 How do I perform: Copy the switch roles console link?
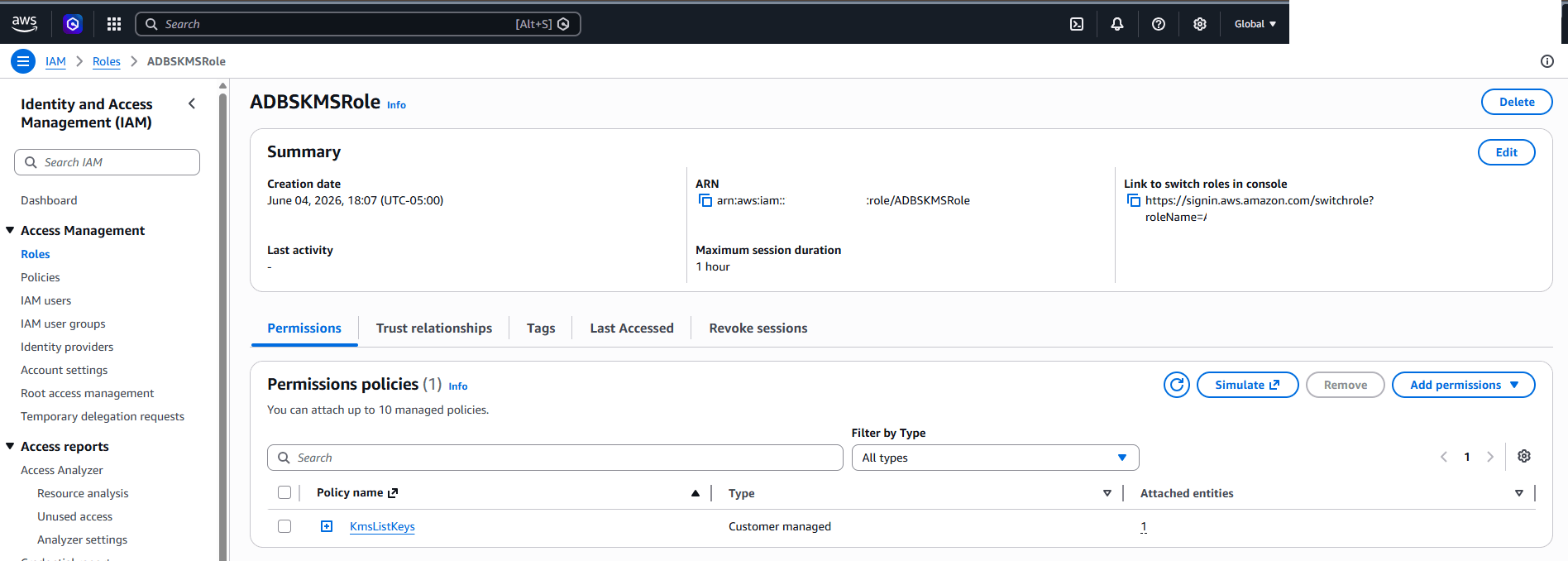point(1134,200)
